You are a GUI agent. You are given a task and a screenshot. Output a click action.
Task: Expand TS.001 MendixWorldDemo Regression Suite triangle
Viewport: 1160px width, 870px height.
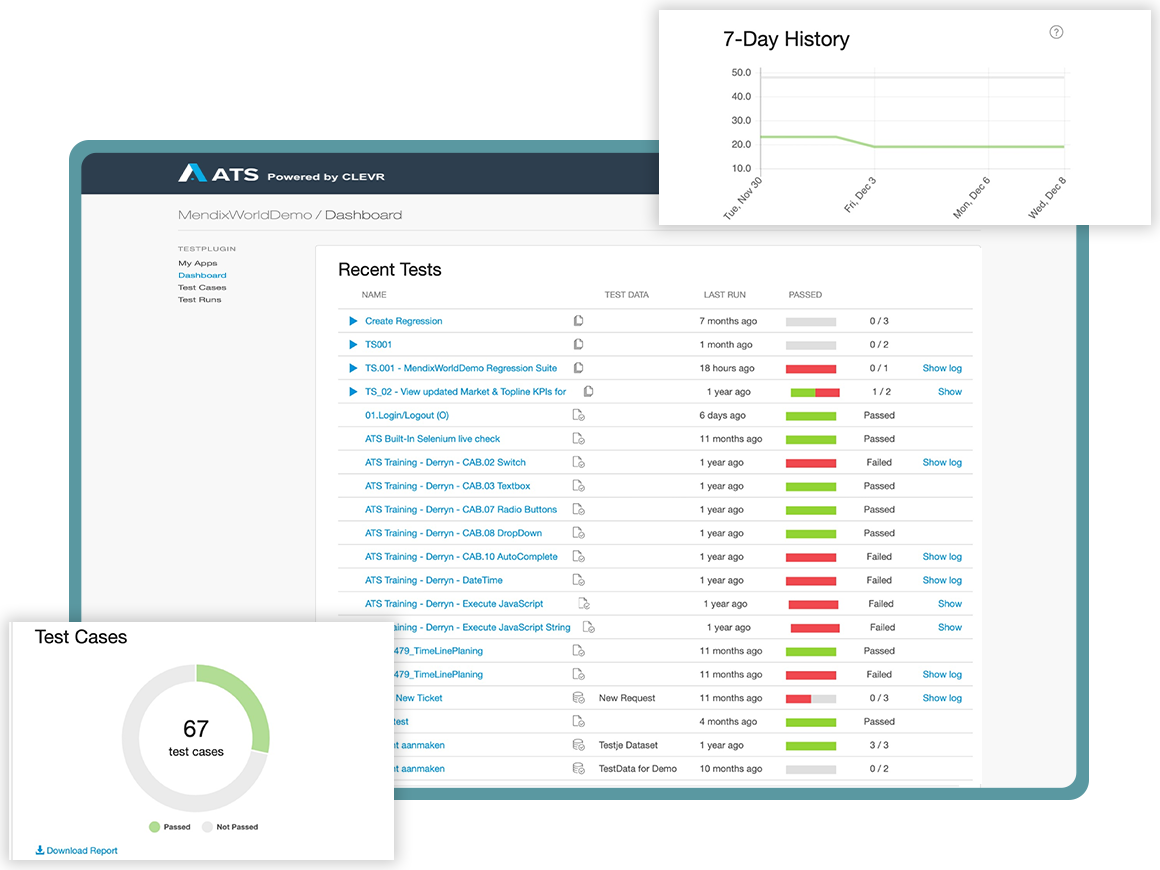353,368
